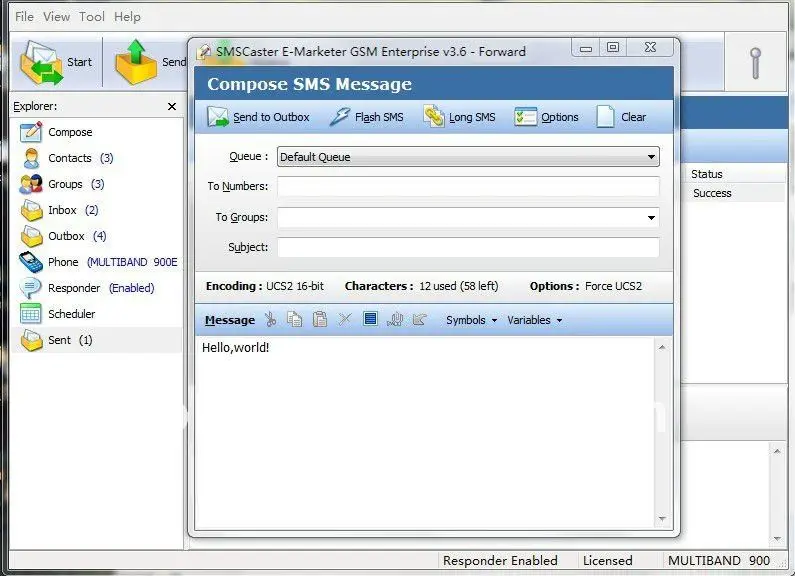Click message area scrollbar down arrow

(x=662, y=519)
